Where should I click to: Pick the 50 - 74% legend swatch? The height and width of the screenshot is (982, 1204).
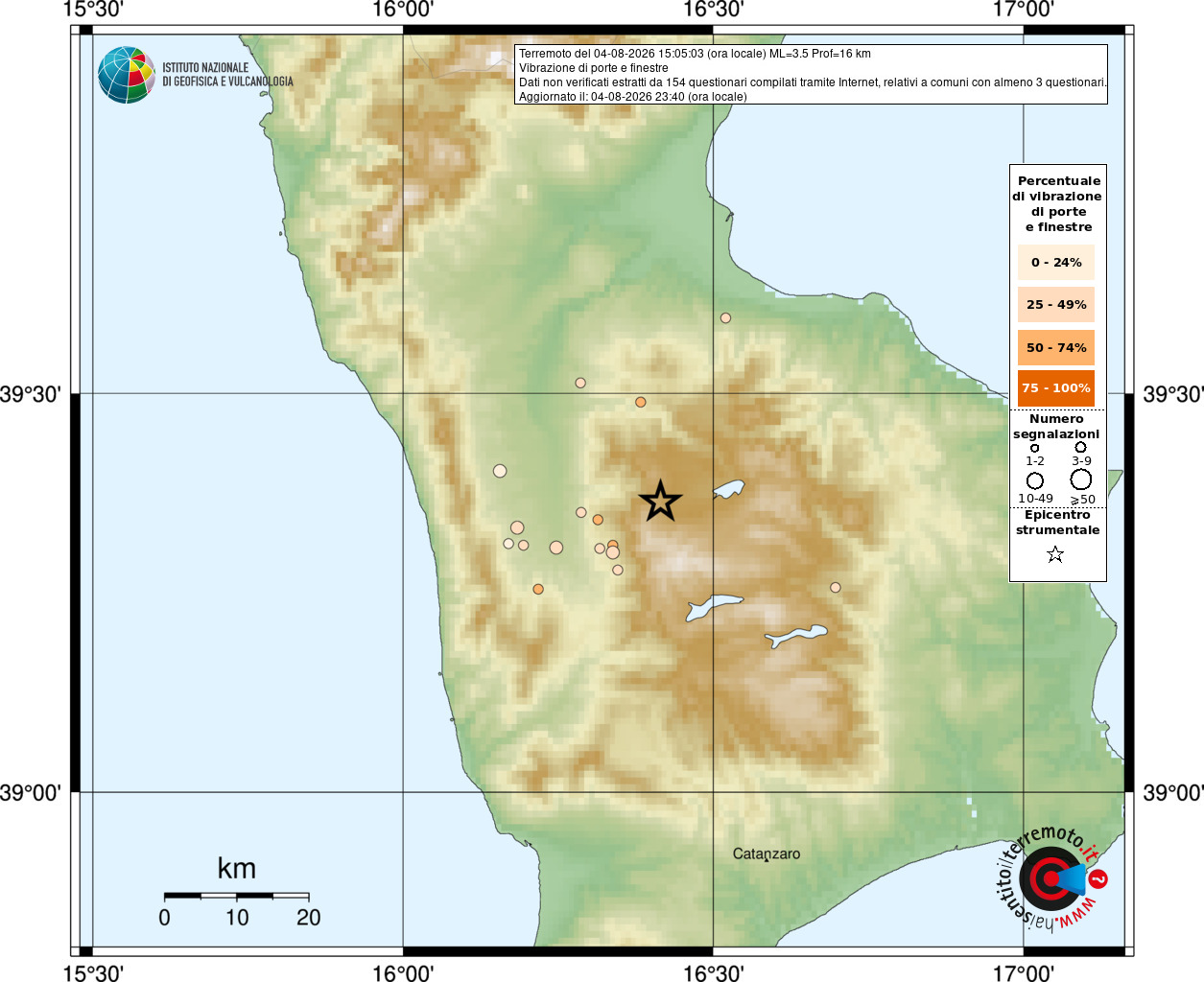[x=1055, y=347]
